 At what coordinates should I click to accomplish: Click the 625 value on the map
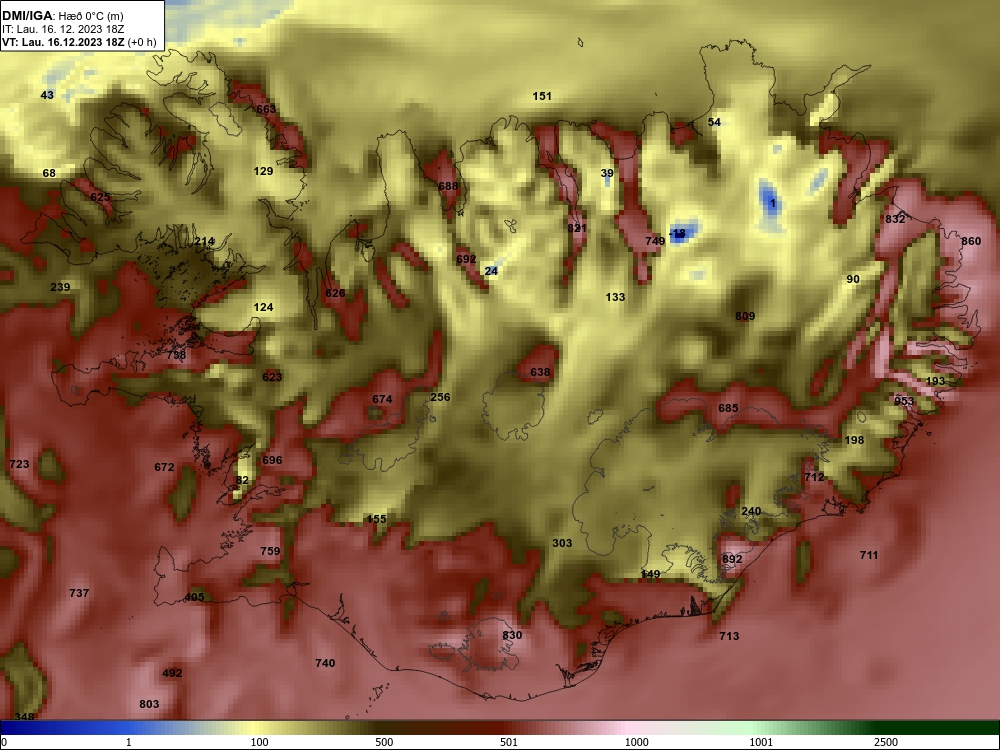pos(100,197)
